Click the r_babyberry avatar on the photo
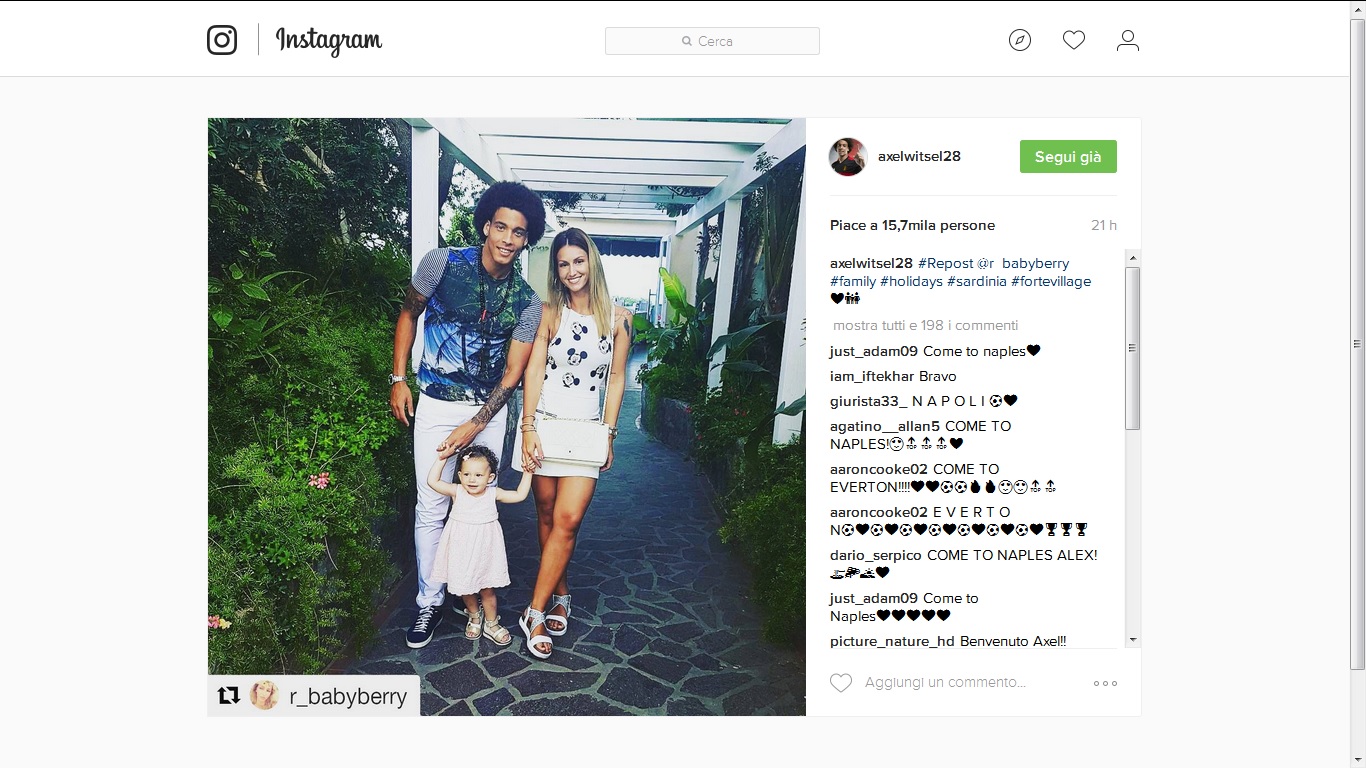Viewport: 1366px width, 768px height. (x=264, y=695)
